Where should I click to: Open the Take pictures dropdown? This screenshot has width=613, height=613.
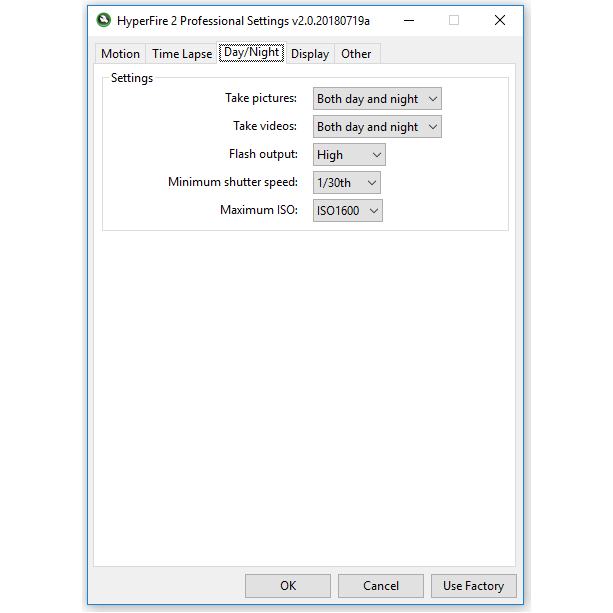377,99
